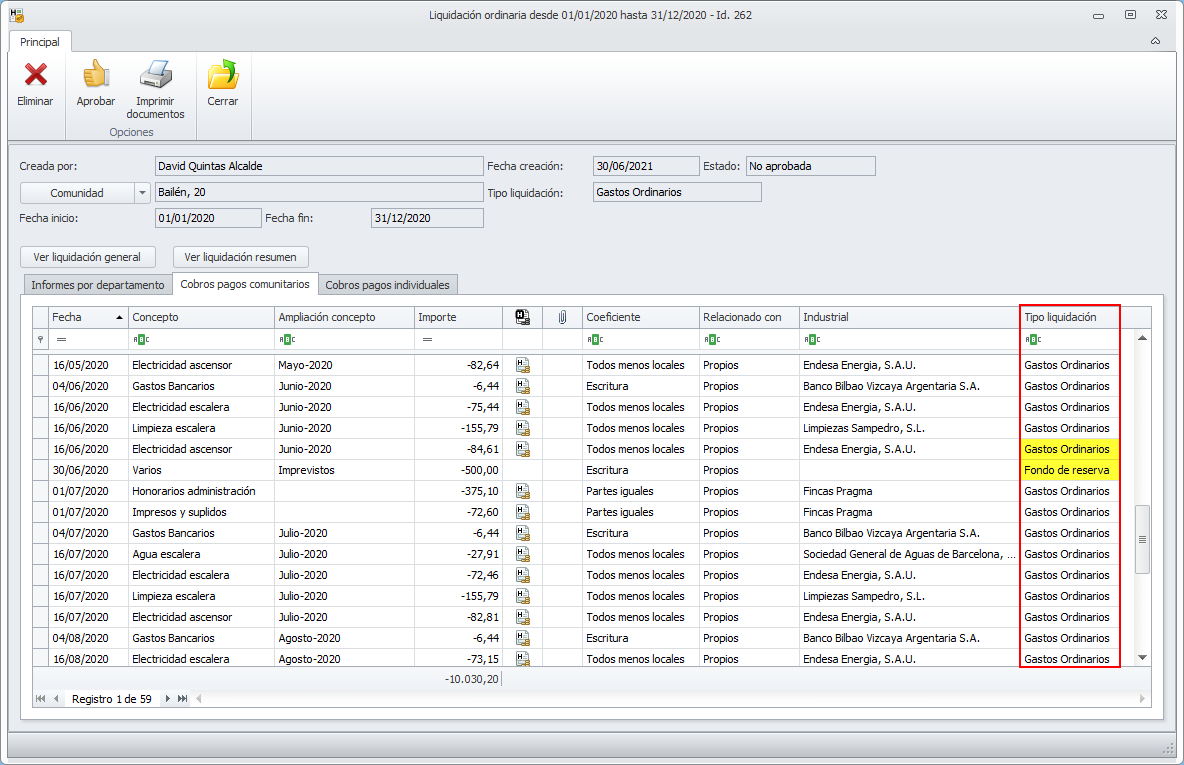
Task: Click the accounting document column header icon
Action: tap(522, 317)
